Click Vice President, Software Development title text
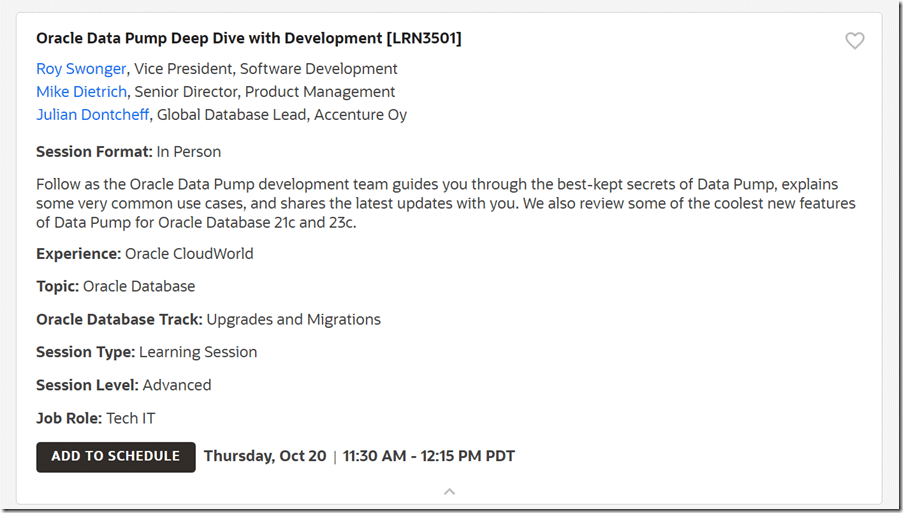The height and width of the screenshot is (513, 903). [x=266, y=69]
